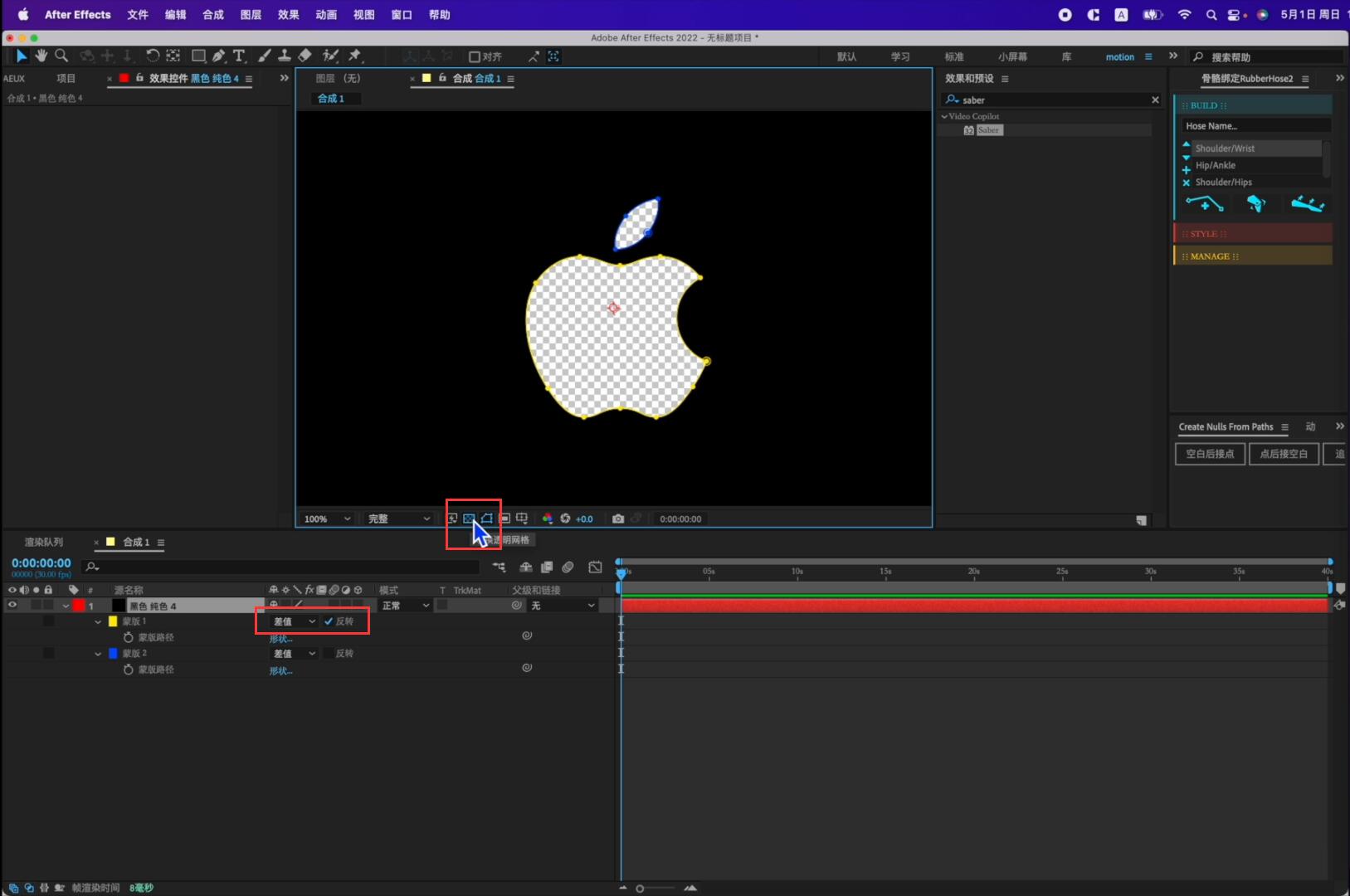Toggle stopwatch for 蒙版 1 蒙版路径

point(129,637)
